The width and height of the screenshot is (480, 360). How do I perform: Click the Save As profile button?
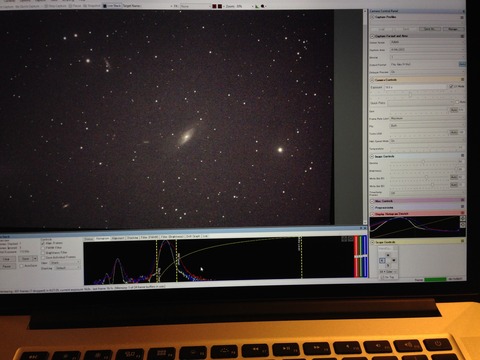tap(430, 29)
